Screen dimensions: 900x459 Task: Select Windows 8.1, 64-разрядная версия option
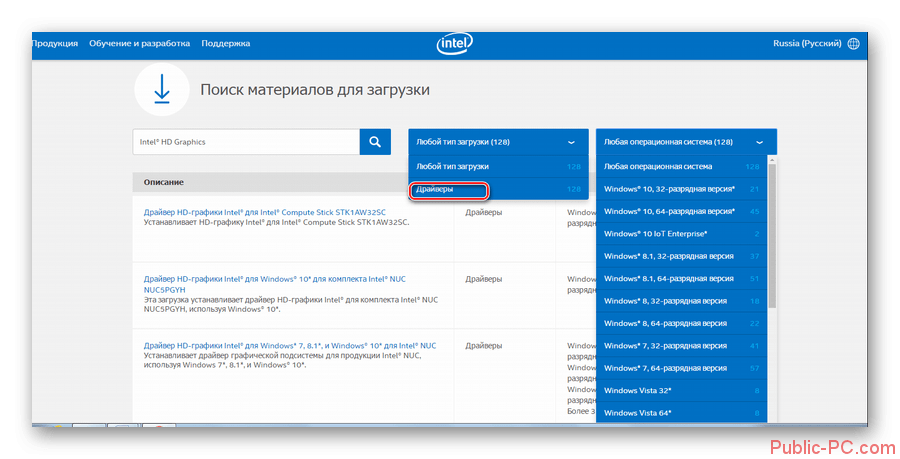tap(667, 278)
